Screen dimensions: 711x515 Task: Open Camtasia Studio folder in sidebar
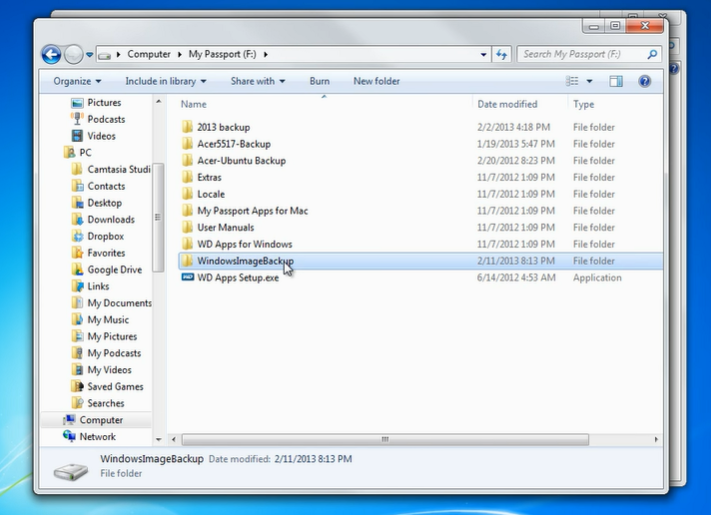[x=118, y=170]
